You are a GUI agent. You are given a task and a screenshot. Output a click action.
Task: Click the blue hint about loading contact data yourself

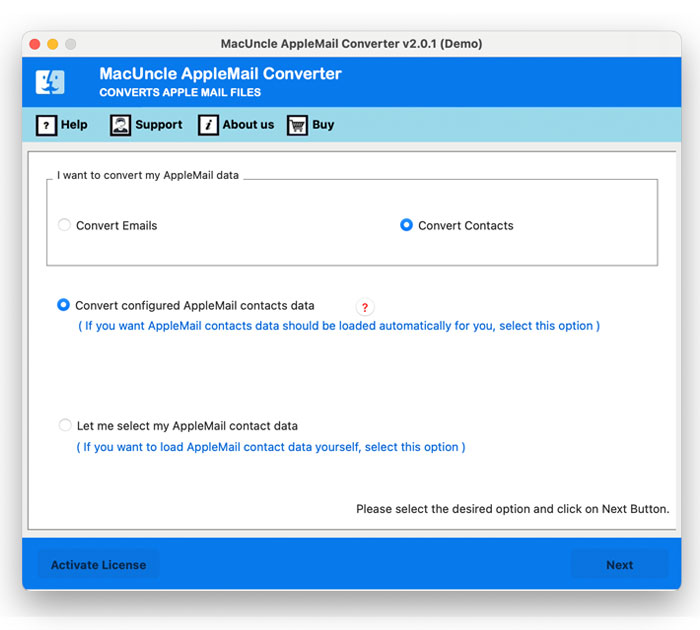coord(271,447)
